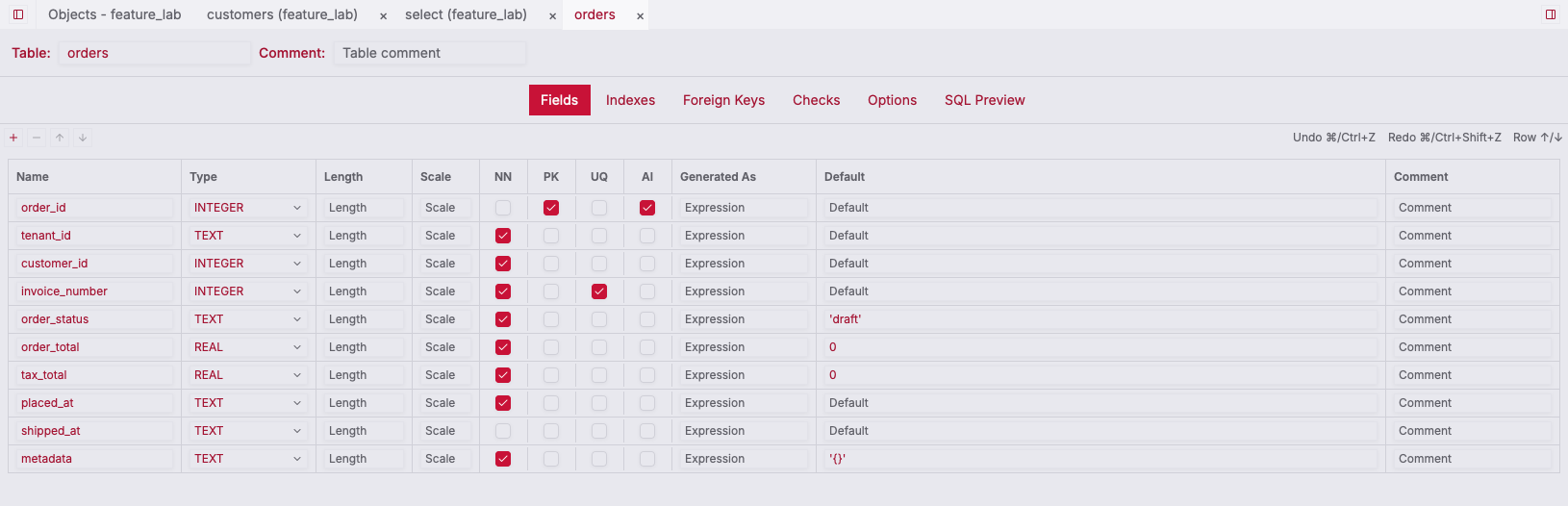
Task: Toggle the left sidebar panel icon
Action: click(18, 14)
